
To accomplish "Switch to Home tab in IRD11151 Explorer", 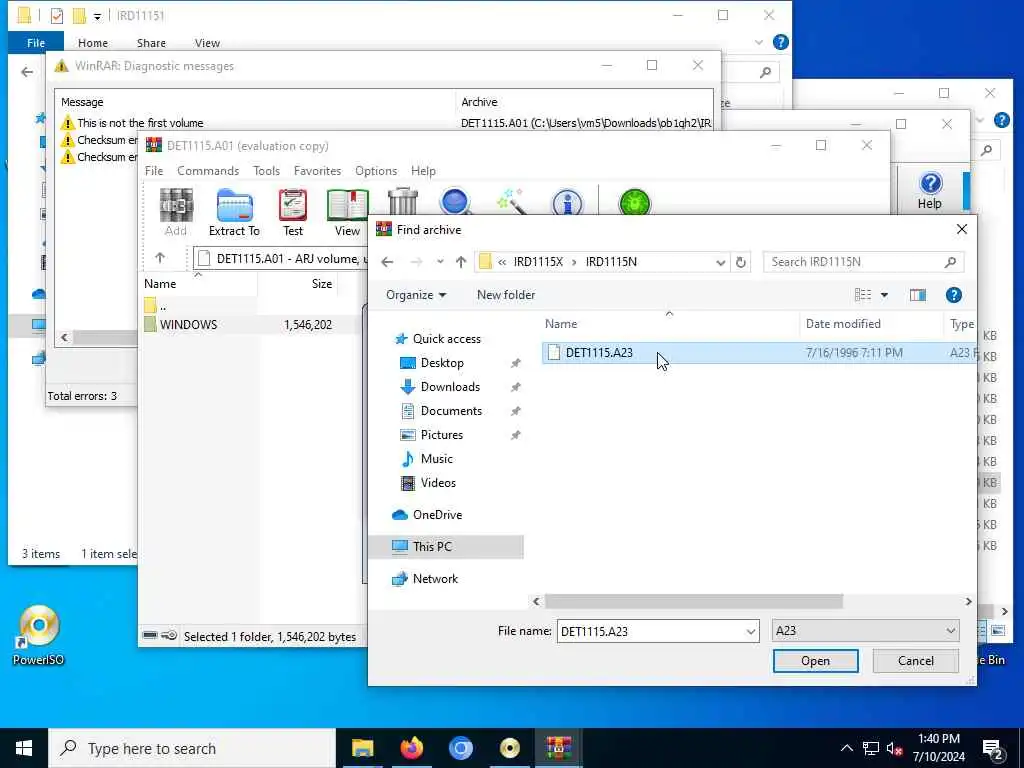I will [93, 43].
